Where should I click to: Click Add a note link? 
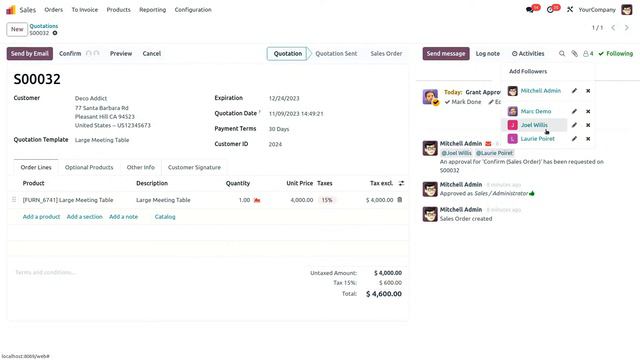123,217
